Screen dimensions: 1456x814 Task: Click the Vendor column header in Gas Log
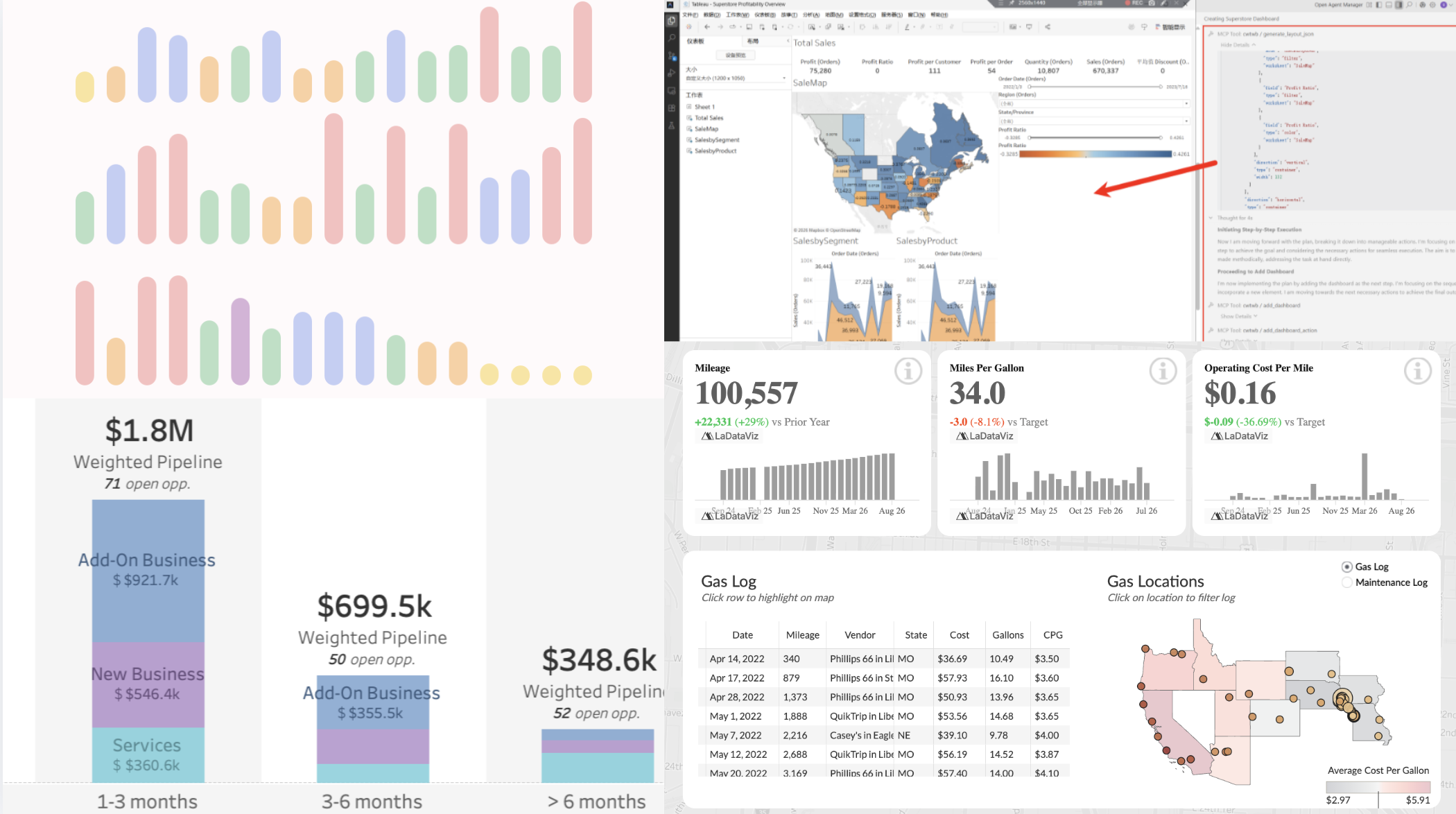tap(860, 635)
